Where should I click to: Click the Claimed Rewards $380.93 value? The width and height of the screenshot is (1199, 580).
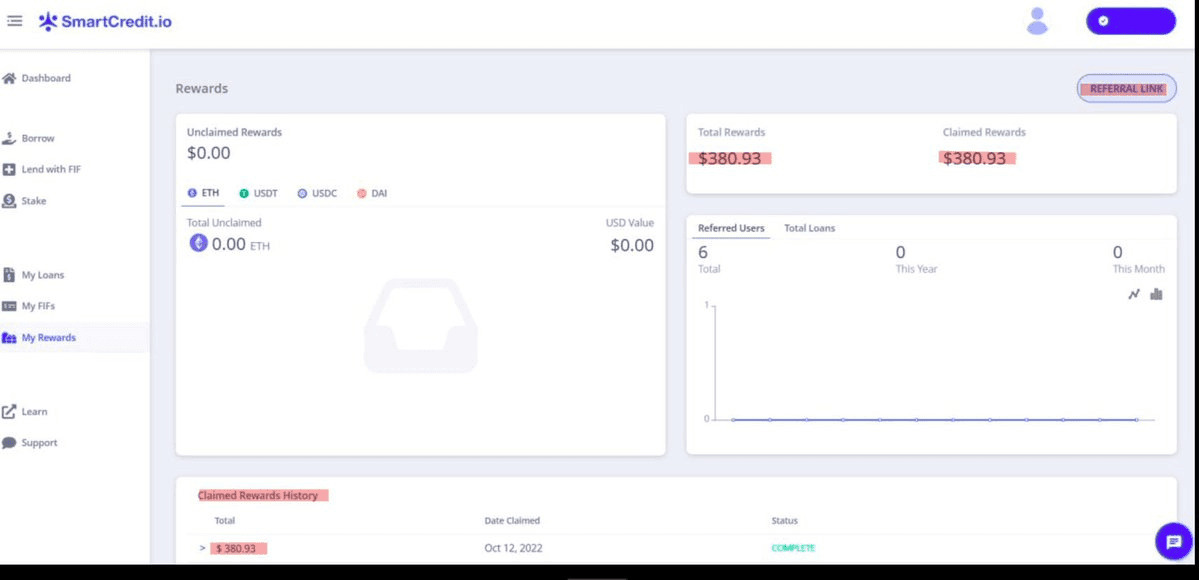click(x=974, y=158)
